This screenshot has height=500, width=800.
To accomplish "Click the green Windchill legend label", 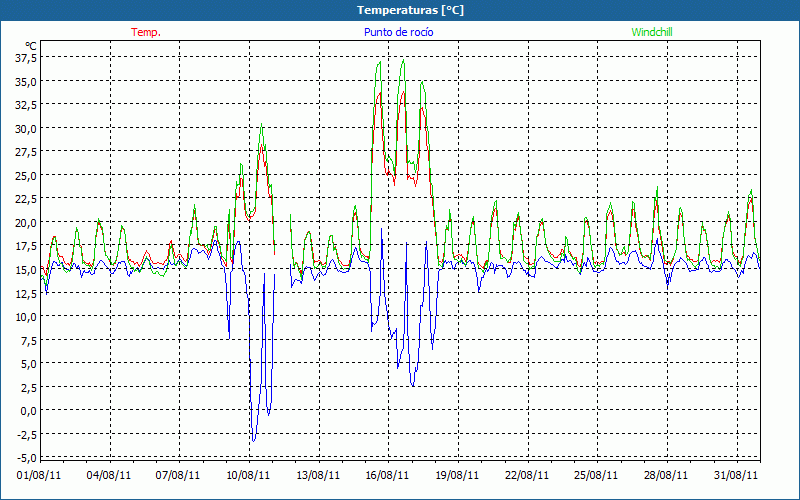I will pyautogui.click(x=652, y=32).
